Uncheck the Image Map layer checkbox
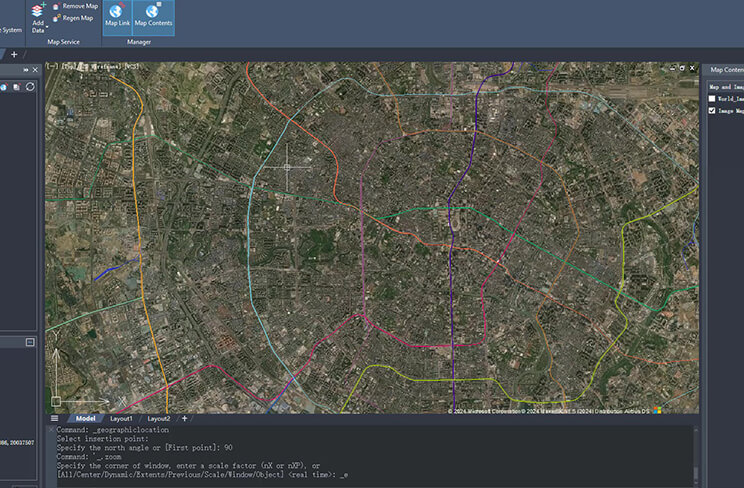 tap(712, 111)
